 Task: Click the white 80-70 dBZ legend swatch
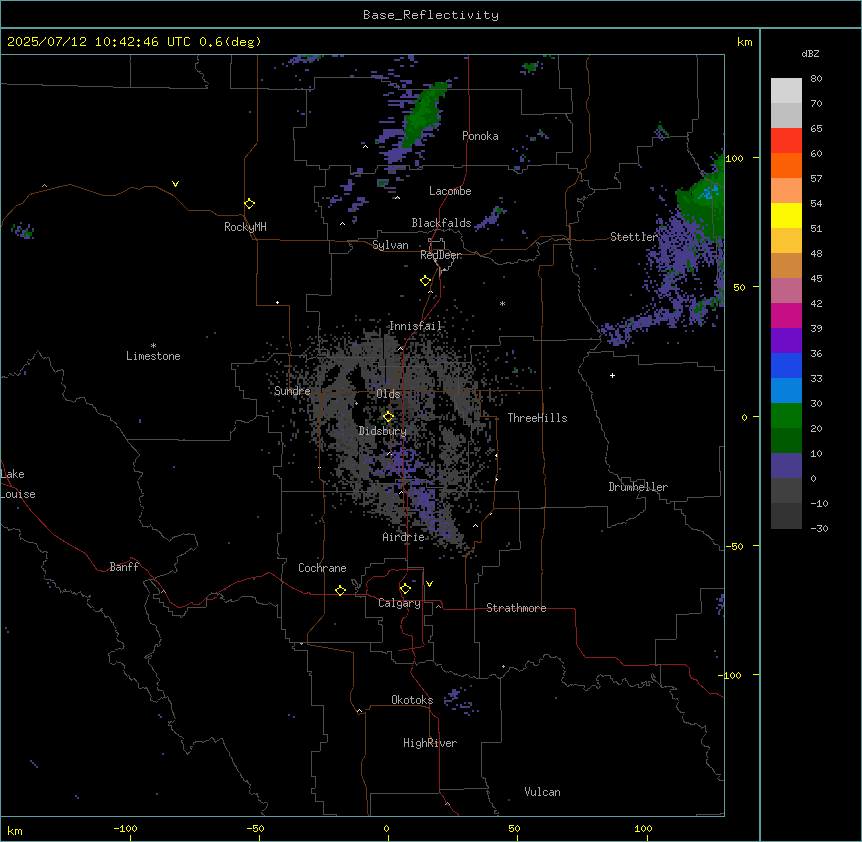click(x=786, y=91)
